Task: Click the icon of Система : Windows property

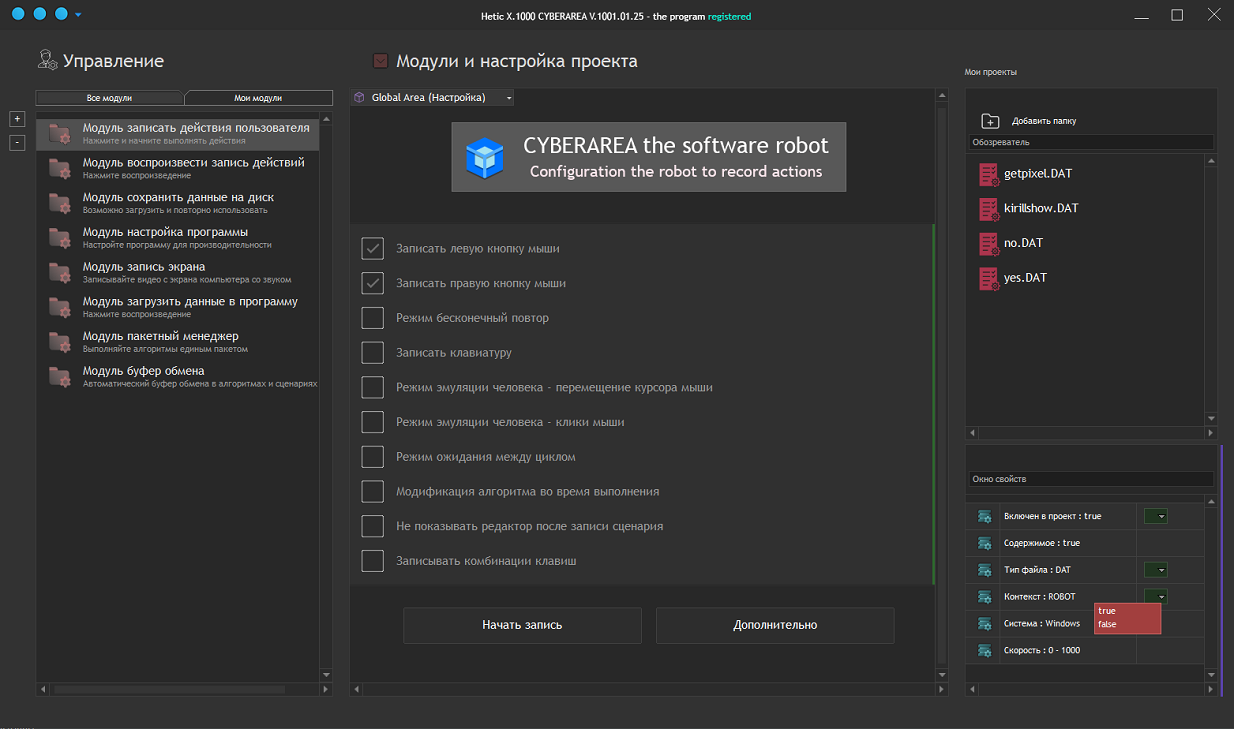Action: [985, 624]
